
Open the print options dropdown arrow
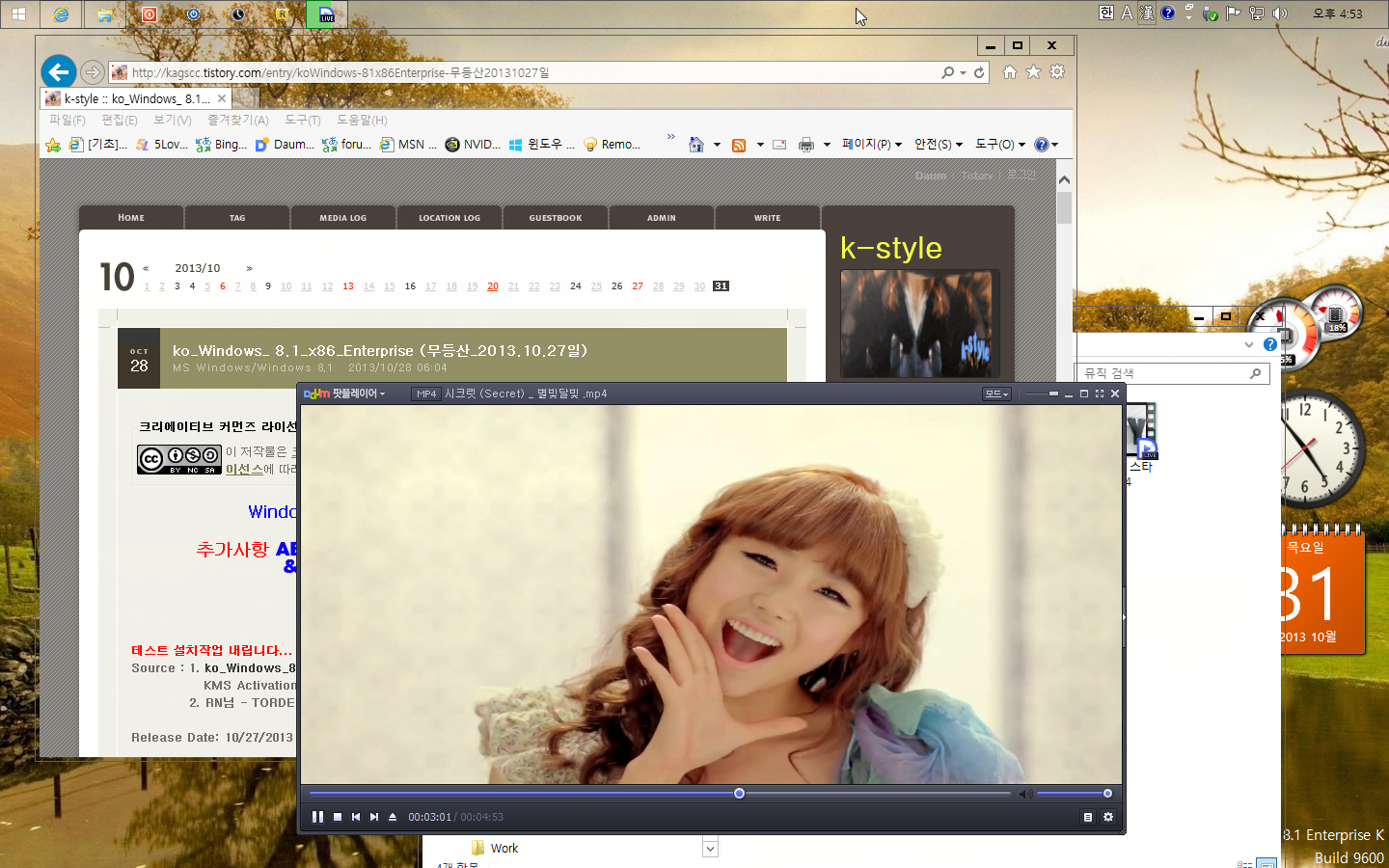point(827,145)
